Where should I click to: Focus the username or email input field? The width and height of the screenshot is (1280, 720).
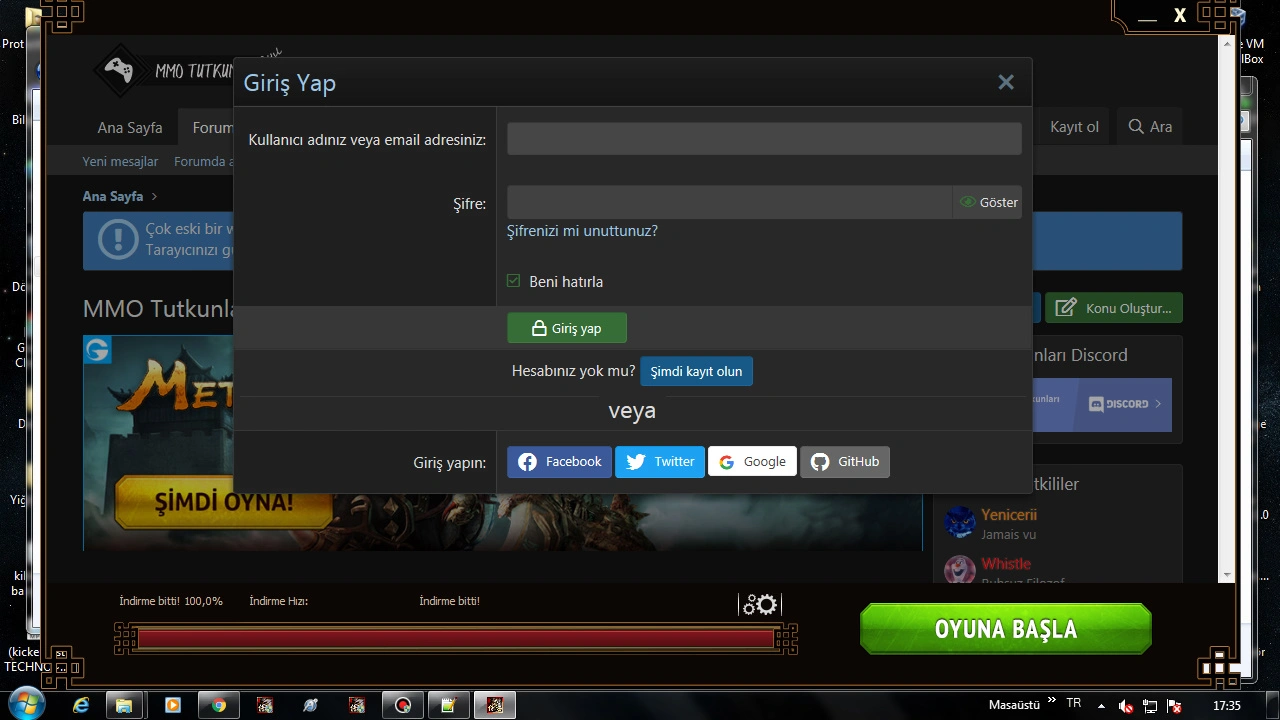[x=764, y=139]
